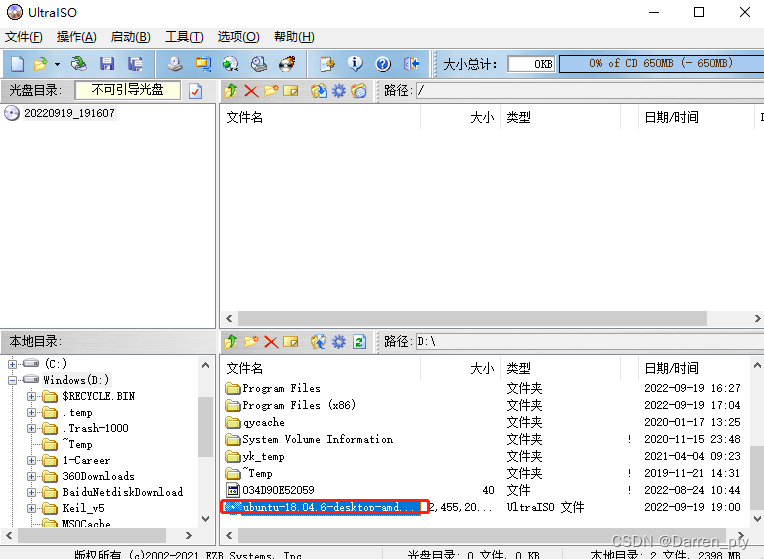Click the disc path field showing /
The image size is (764, 559).
pos(590,91)
